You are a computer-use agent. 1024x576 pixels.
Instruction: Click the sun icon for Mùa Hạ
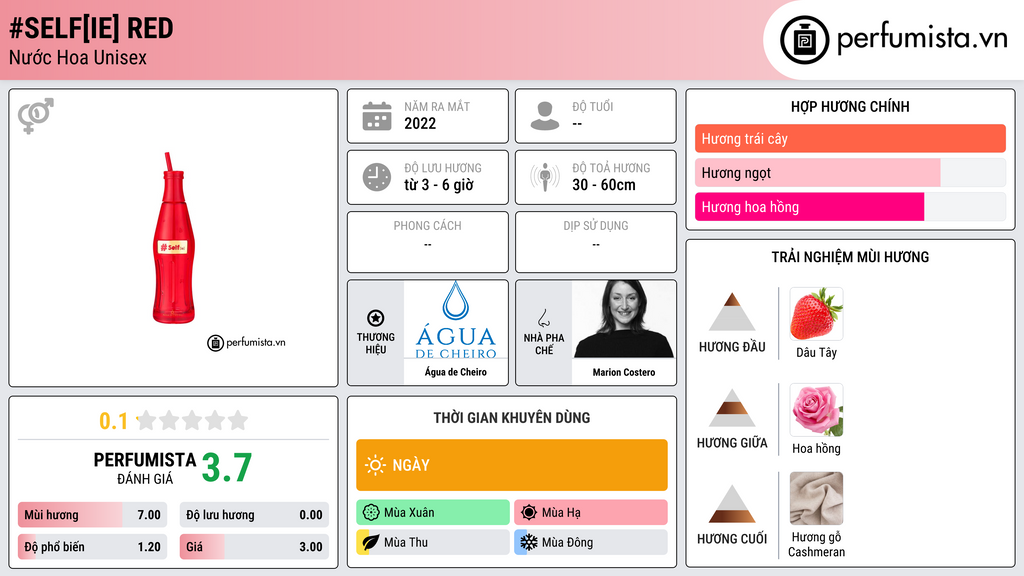point(529,513)
